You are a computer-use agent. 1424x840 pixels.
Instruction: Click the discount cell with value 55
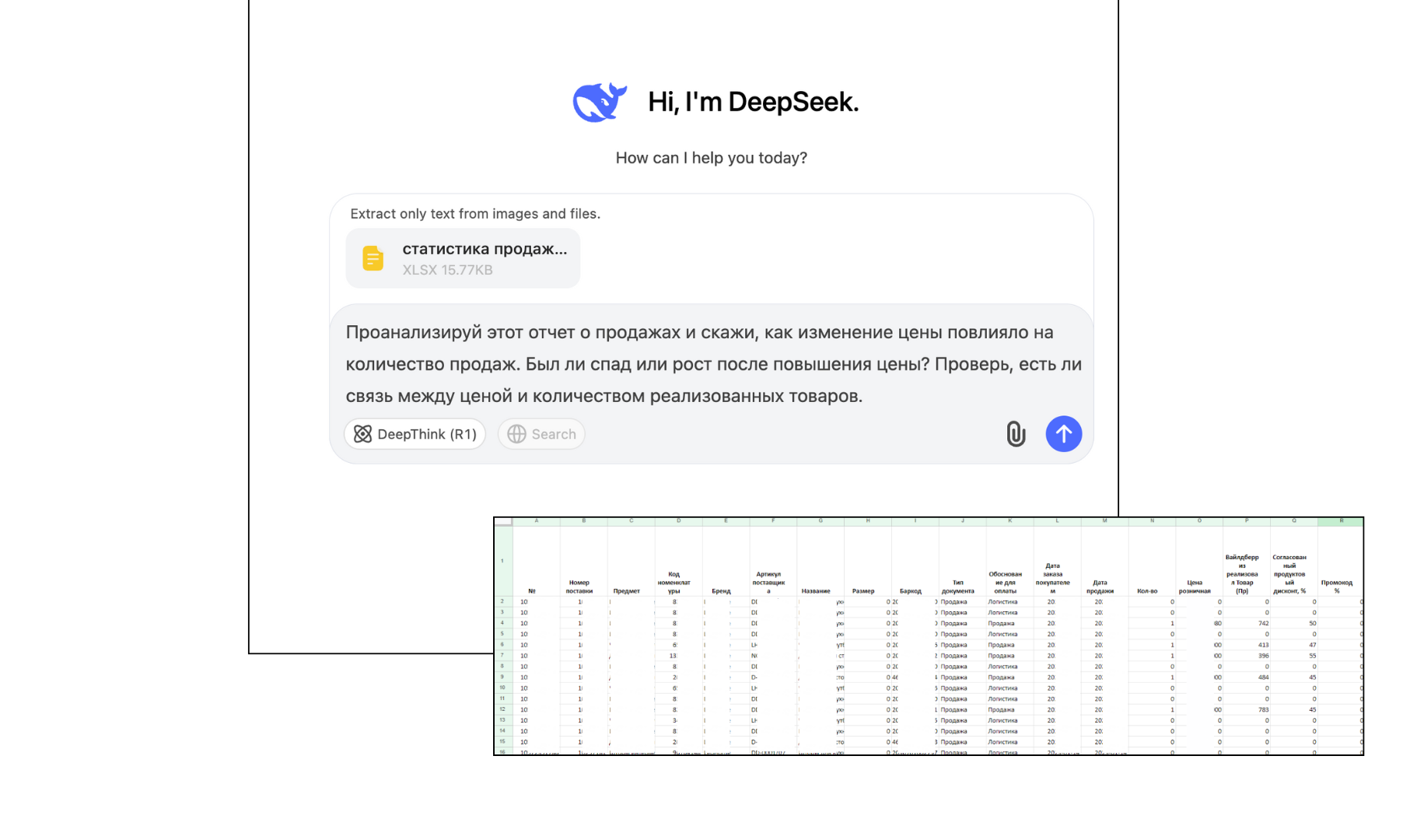(1294, 656)
